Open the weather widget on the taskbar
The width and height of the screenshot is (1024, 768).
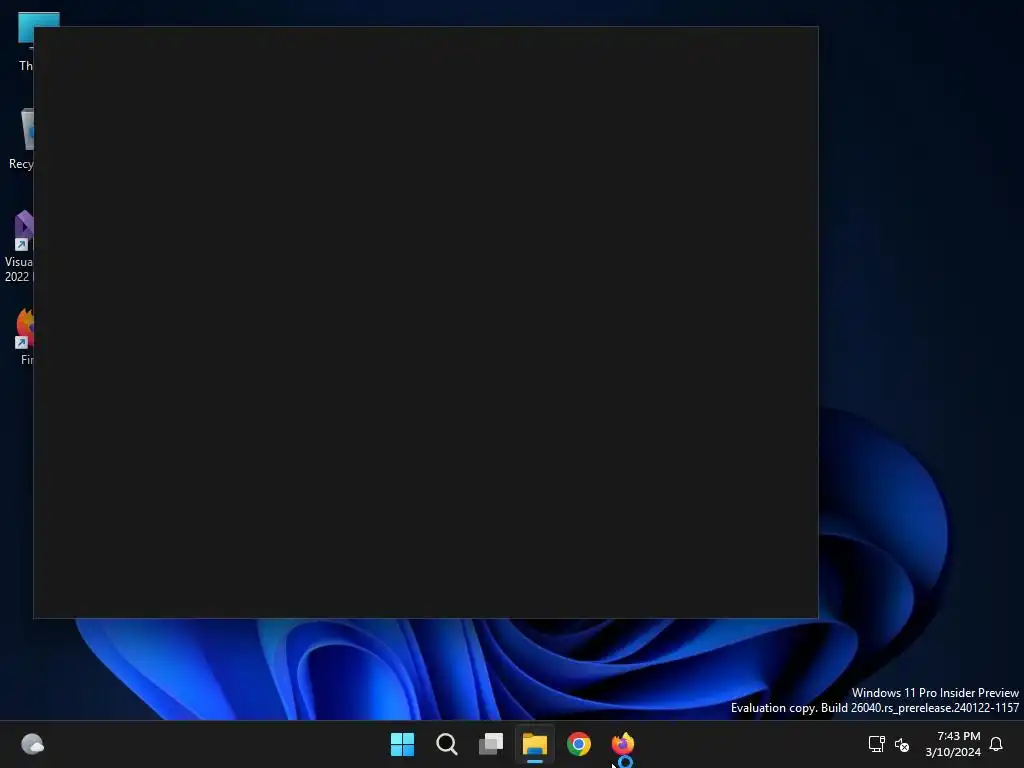point(33,744)
